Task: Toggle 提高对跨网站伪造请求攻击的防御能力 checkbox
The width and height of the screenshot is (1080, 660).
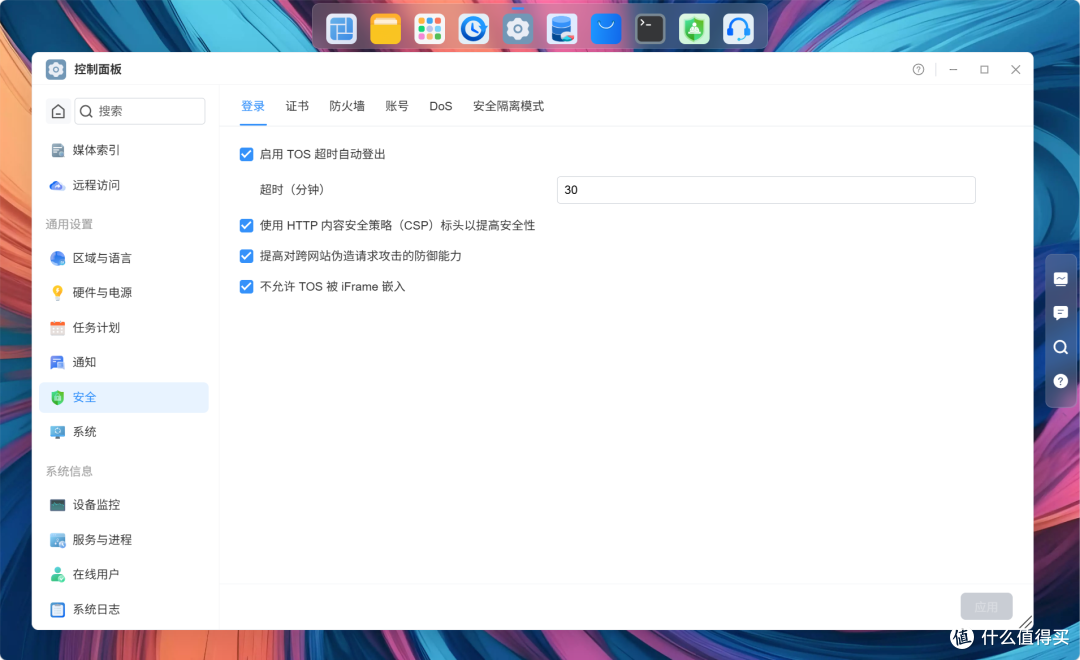Action: point(246,256)
